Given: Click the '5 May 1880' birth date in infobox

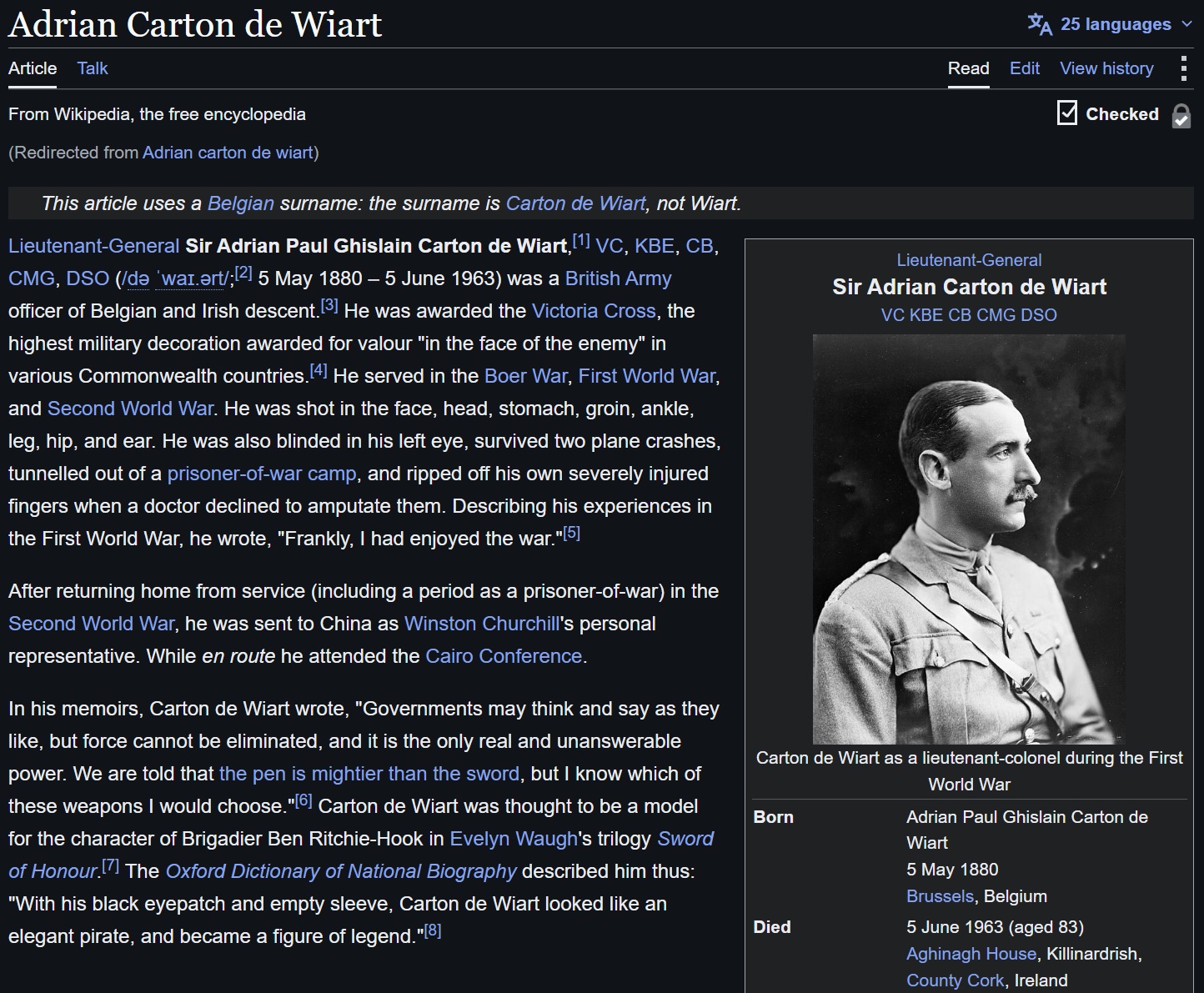Looking at the screenshot, I should [952, 870].
